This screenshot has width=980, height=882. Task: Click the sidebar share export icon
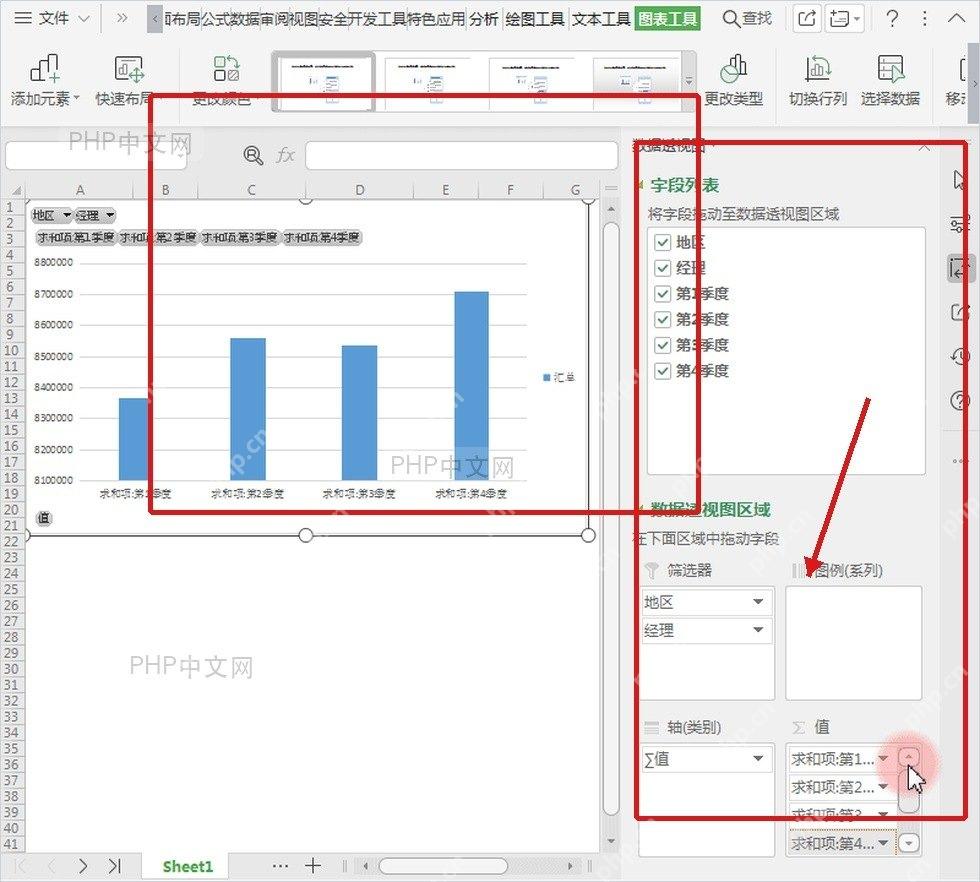[x=959, y=312]
